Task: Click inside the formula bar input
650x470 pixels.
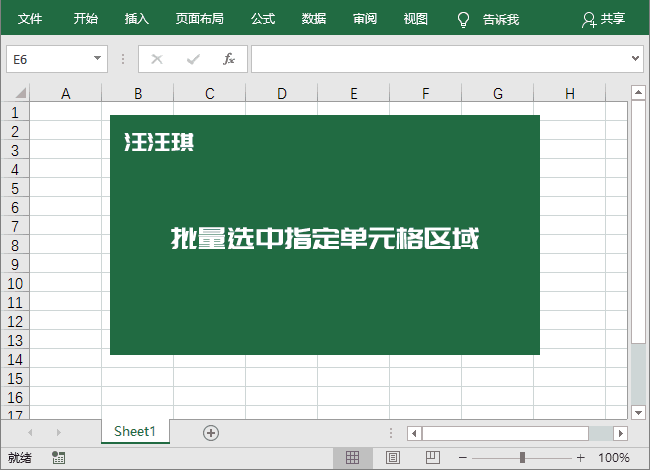Action: point(441,59)
